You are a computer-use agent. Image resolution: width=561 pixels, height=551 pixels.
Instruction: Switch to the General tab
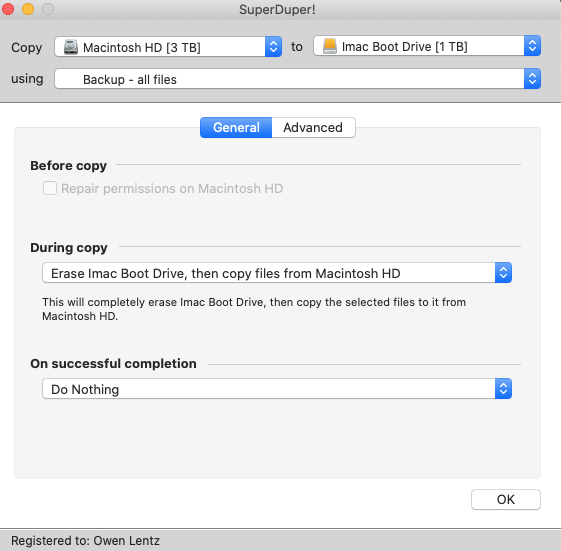click(x=236, y=127)
